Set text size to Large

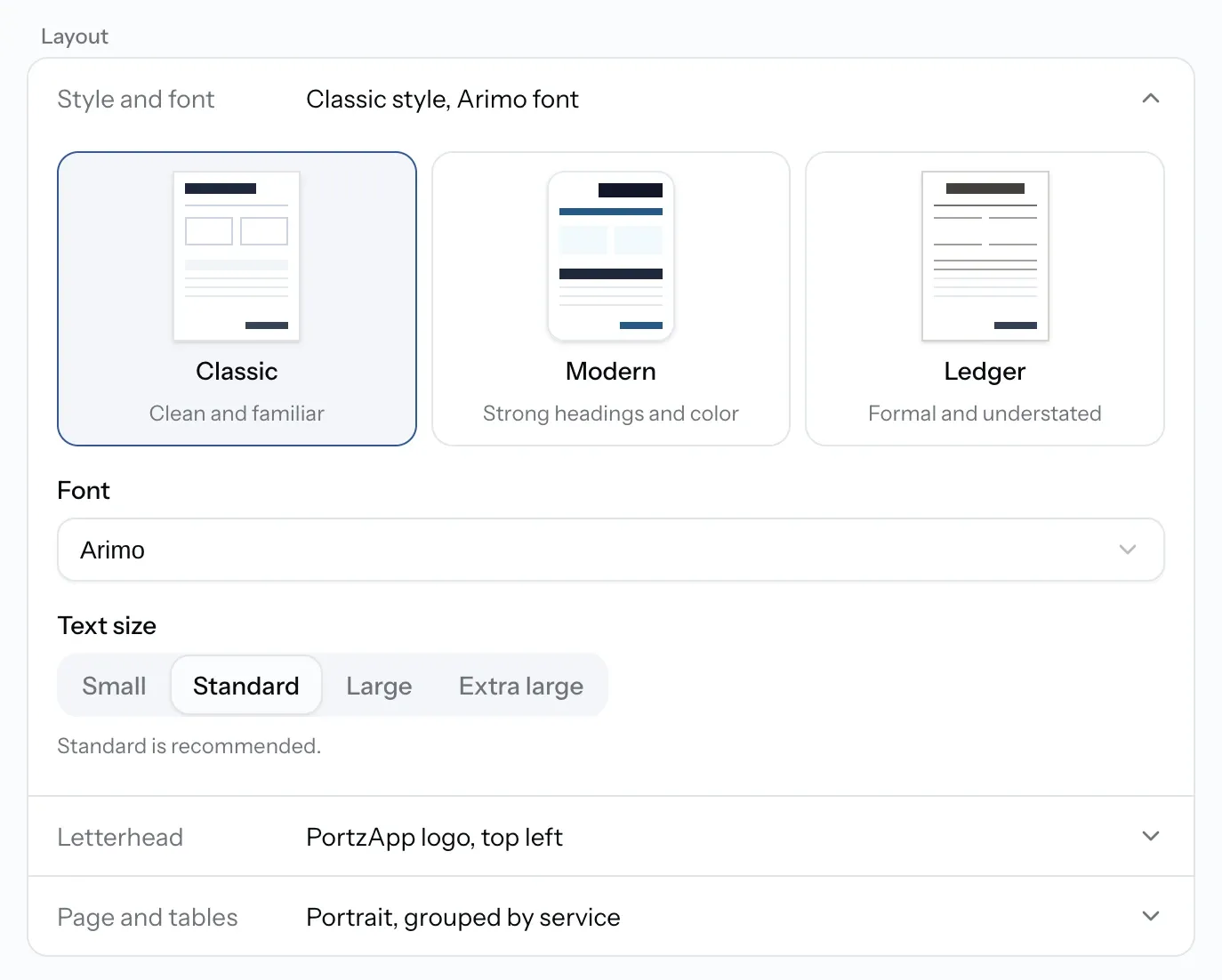click(x=379, y=686)
